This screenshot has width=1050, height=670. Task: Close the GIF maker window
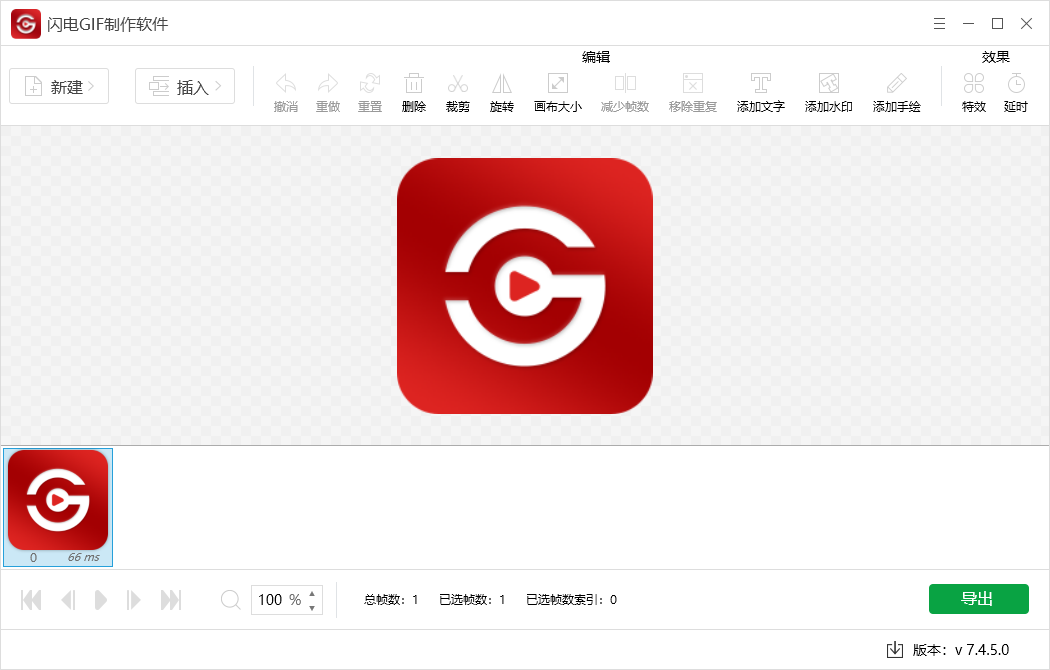pos(1026,24)
